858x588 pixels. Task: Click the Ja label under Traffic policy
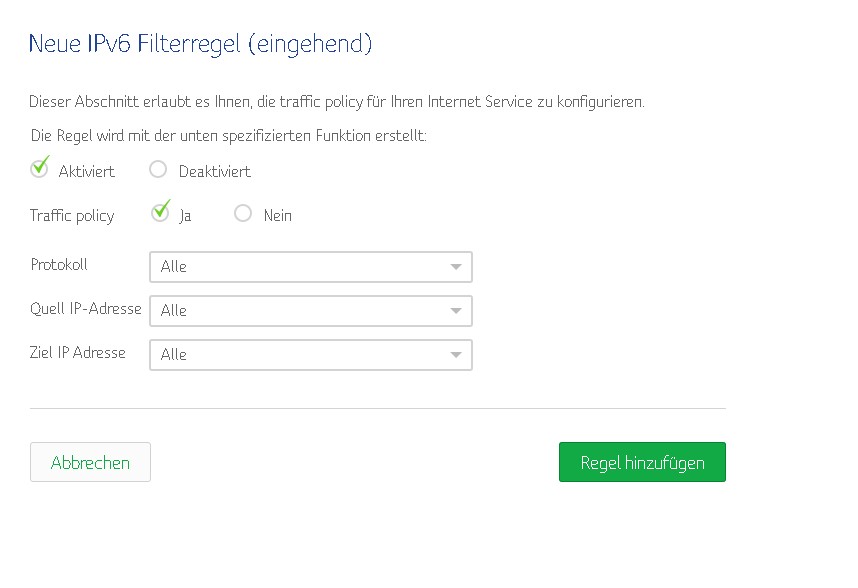[x=185, y=216]
